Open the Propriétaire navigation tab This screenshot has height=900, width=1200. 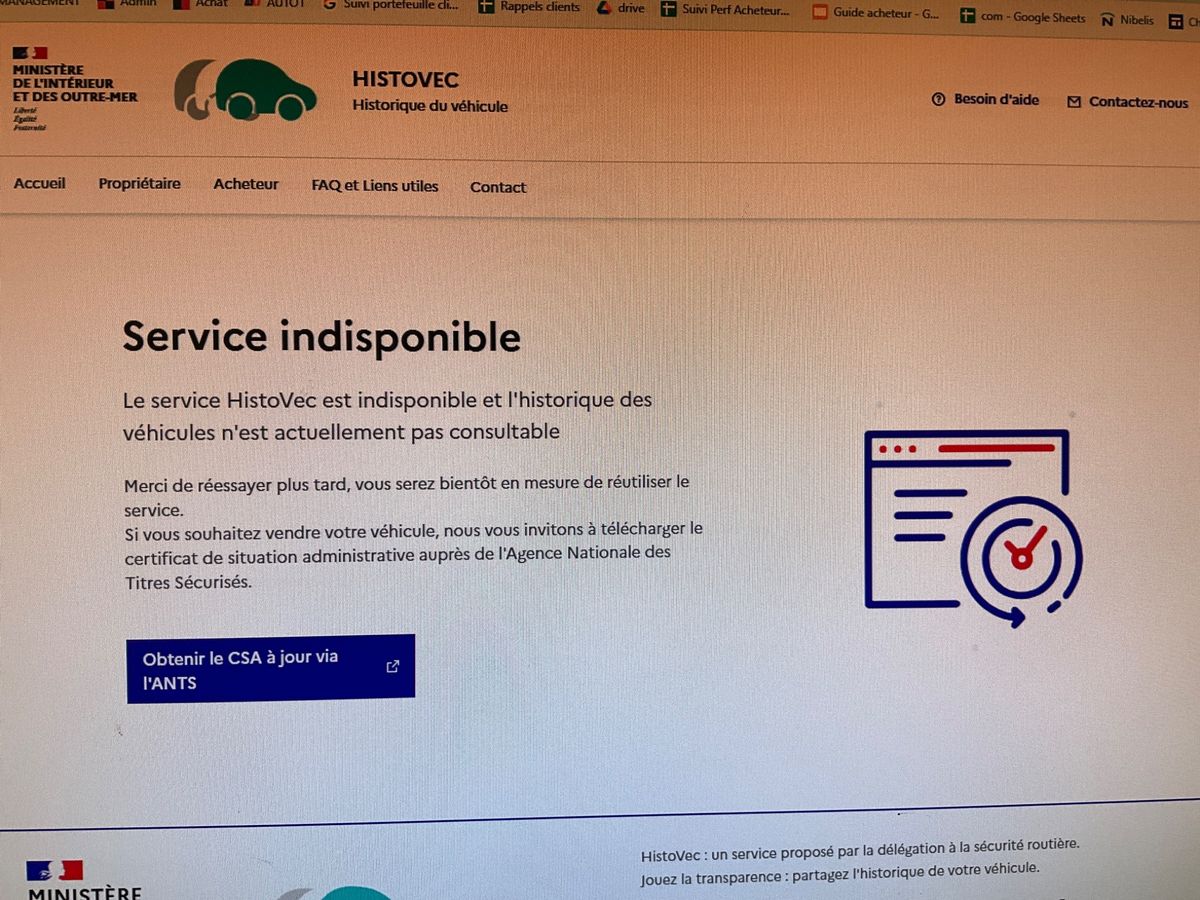click(140, 184)
